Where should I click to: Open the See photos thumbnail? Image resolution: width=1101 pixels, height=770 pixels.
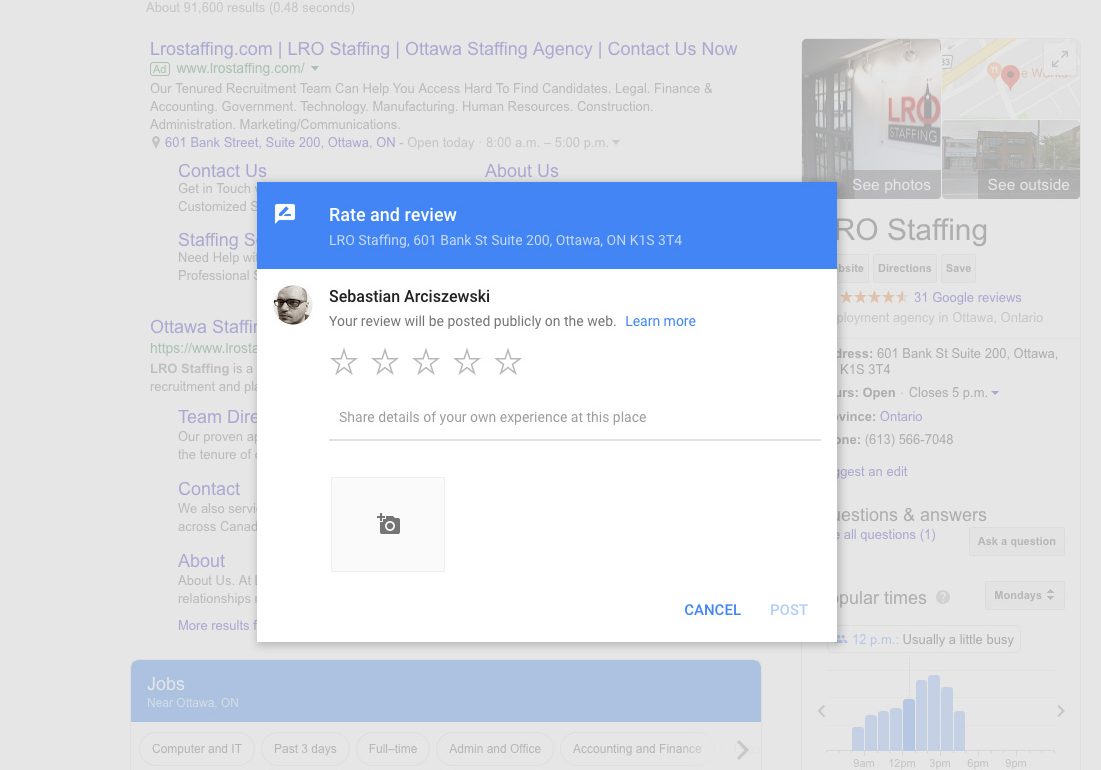click(x=871, y=118)
